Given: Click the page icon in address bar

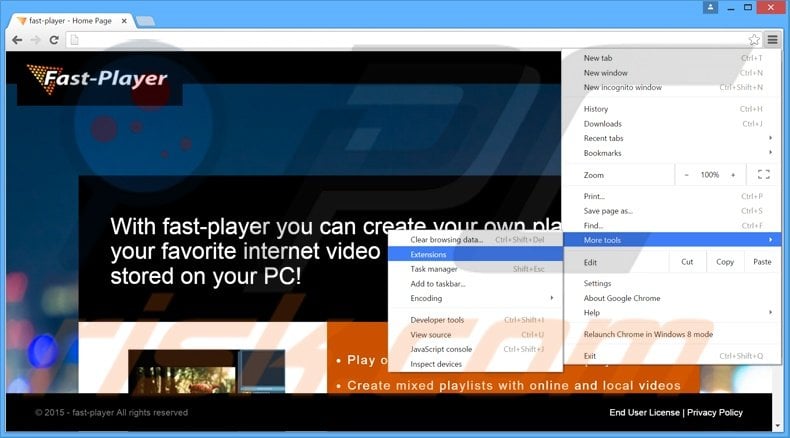Looking at the screenshot, I should click(x=75, y=40).
